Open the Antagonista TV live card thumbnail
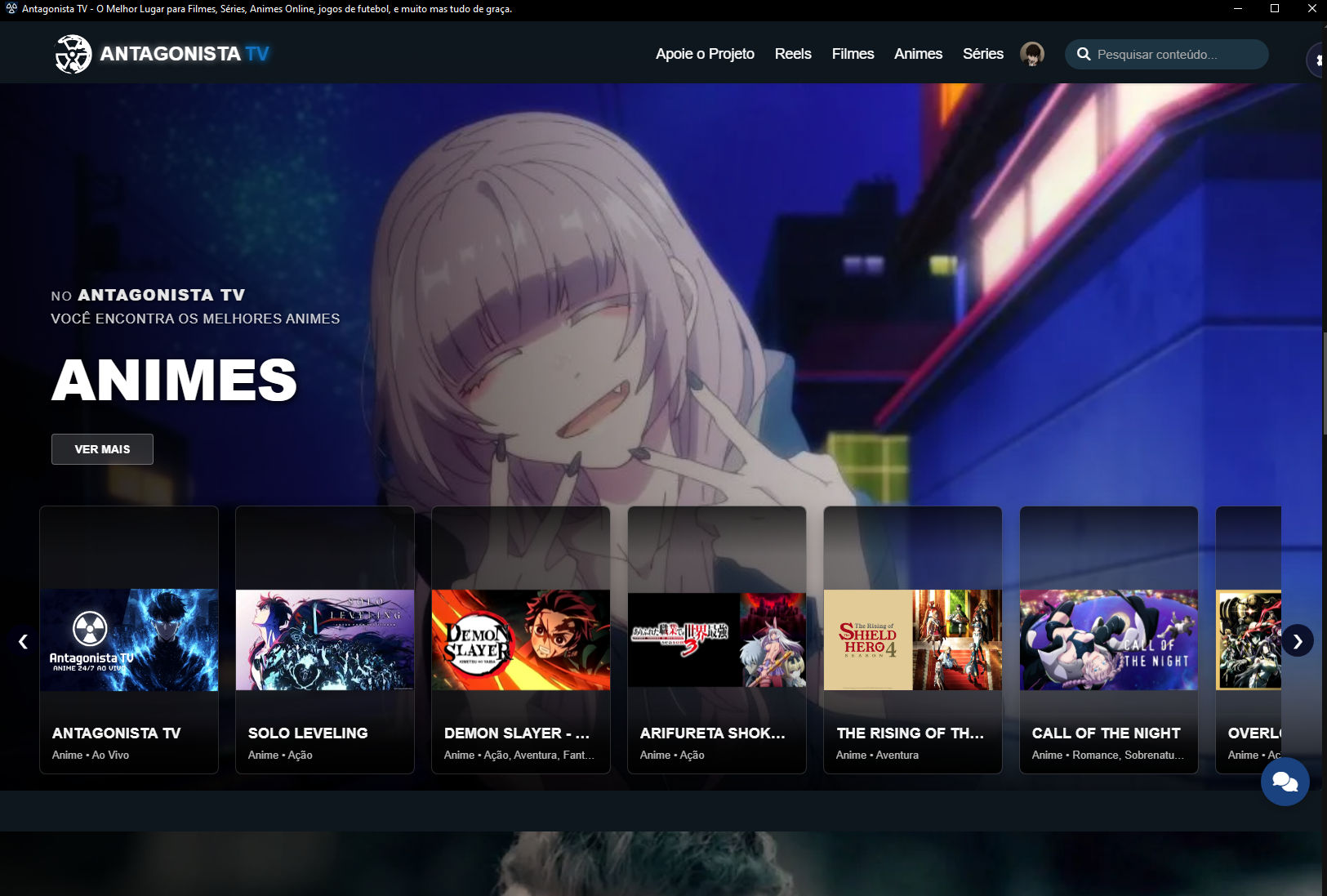 click(129, 640)
